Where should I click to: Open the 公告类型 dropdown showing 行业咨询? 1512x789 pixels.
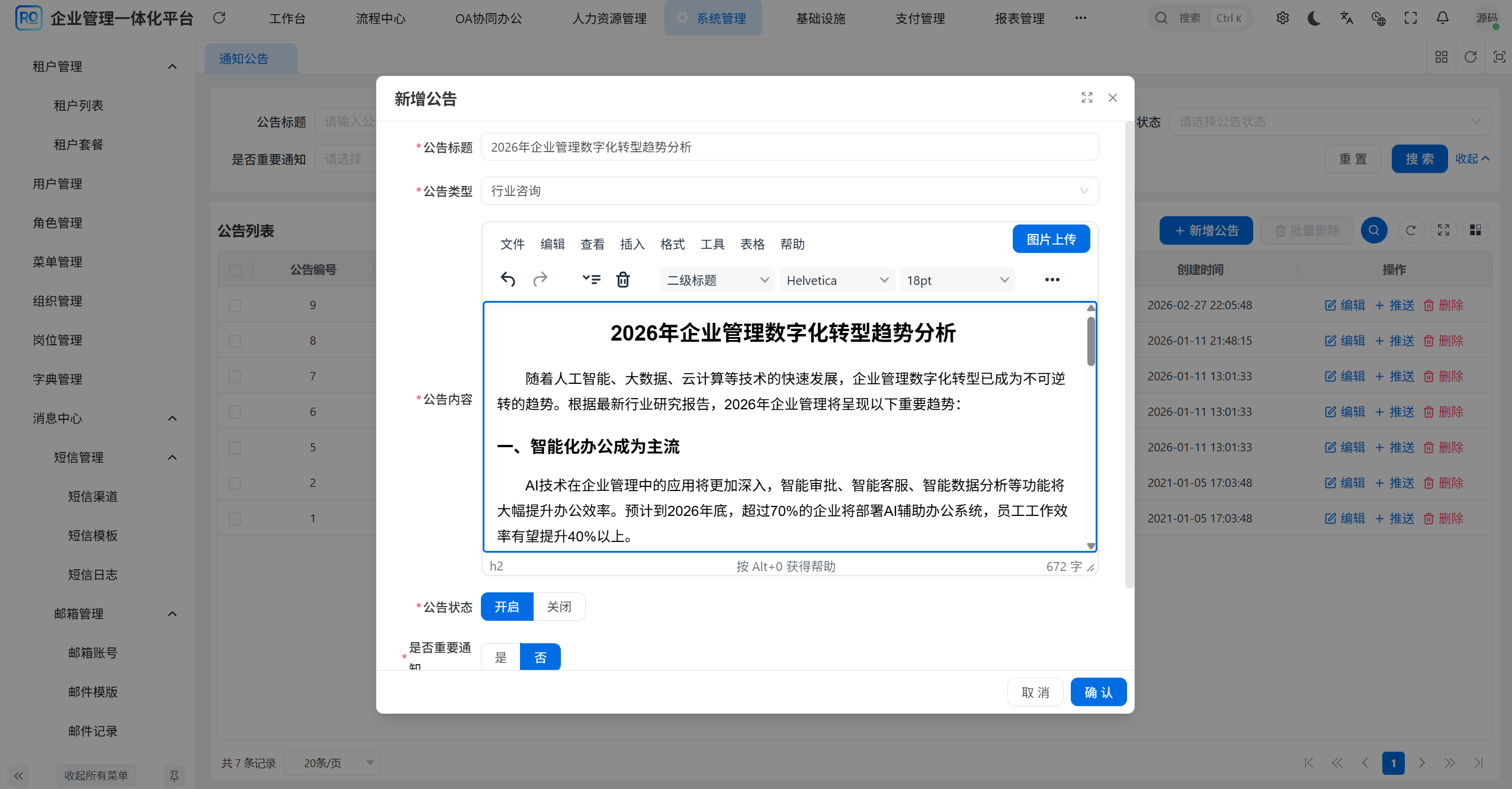coord(789,190)
